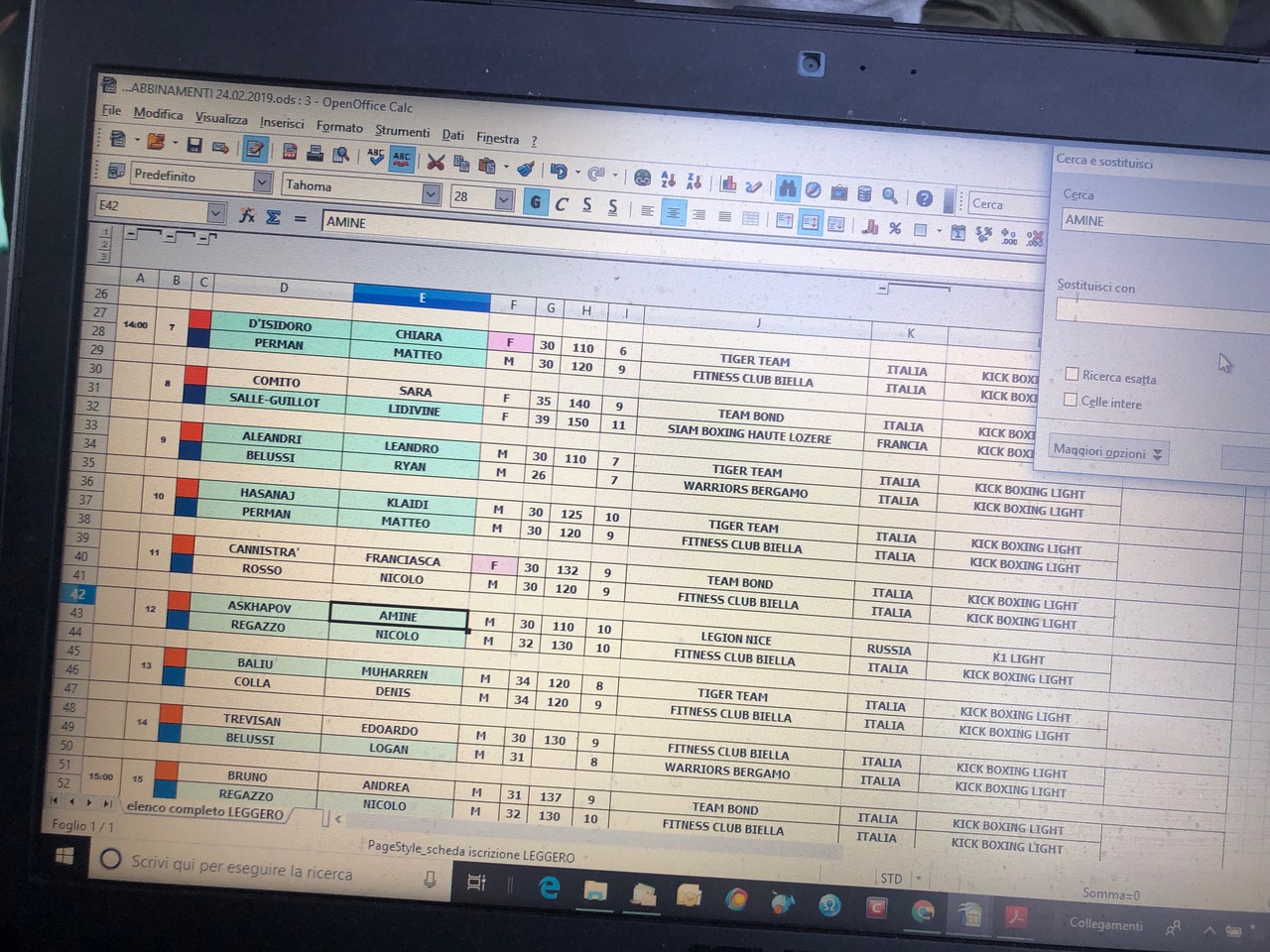Image resolution: width=1270 pixels, height=952 pixels.
Task: Open the font size 28 dropdown
Action: coord(504,200)
